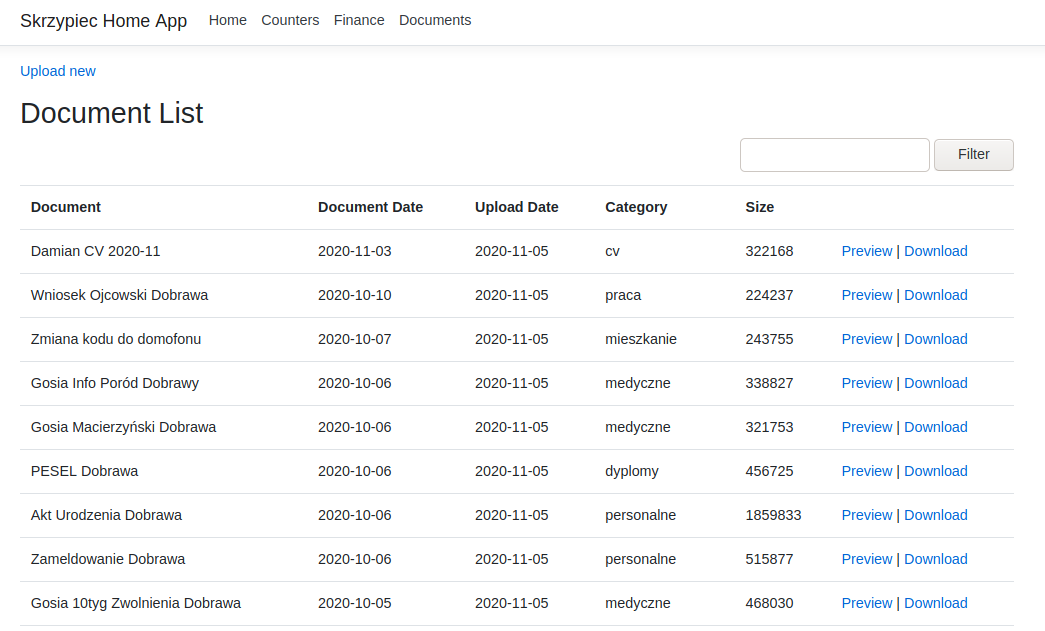1045x631 pixels.
Task: Preview the PESEL Dobrawa document
Action: tap(866, 471)
